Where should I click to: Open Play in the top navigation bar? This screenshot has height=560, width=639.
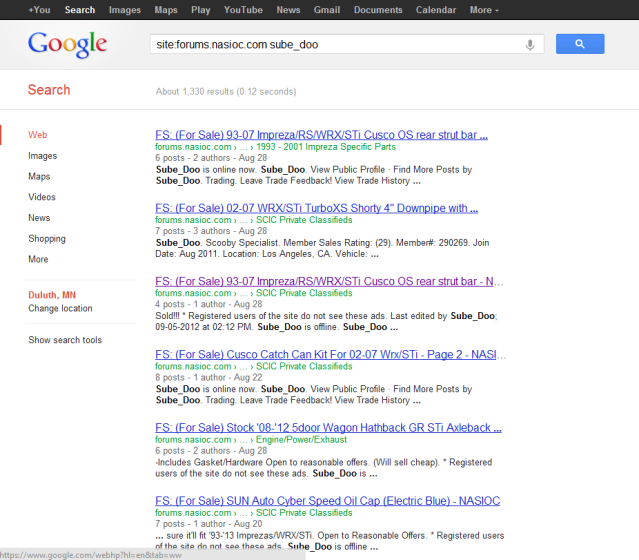coord(201,10)
